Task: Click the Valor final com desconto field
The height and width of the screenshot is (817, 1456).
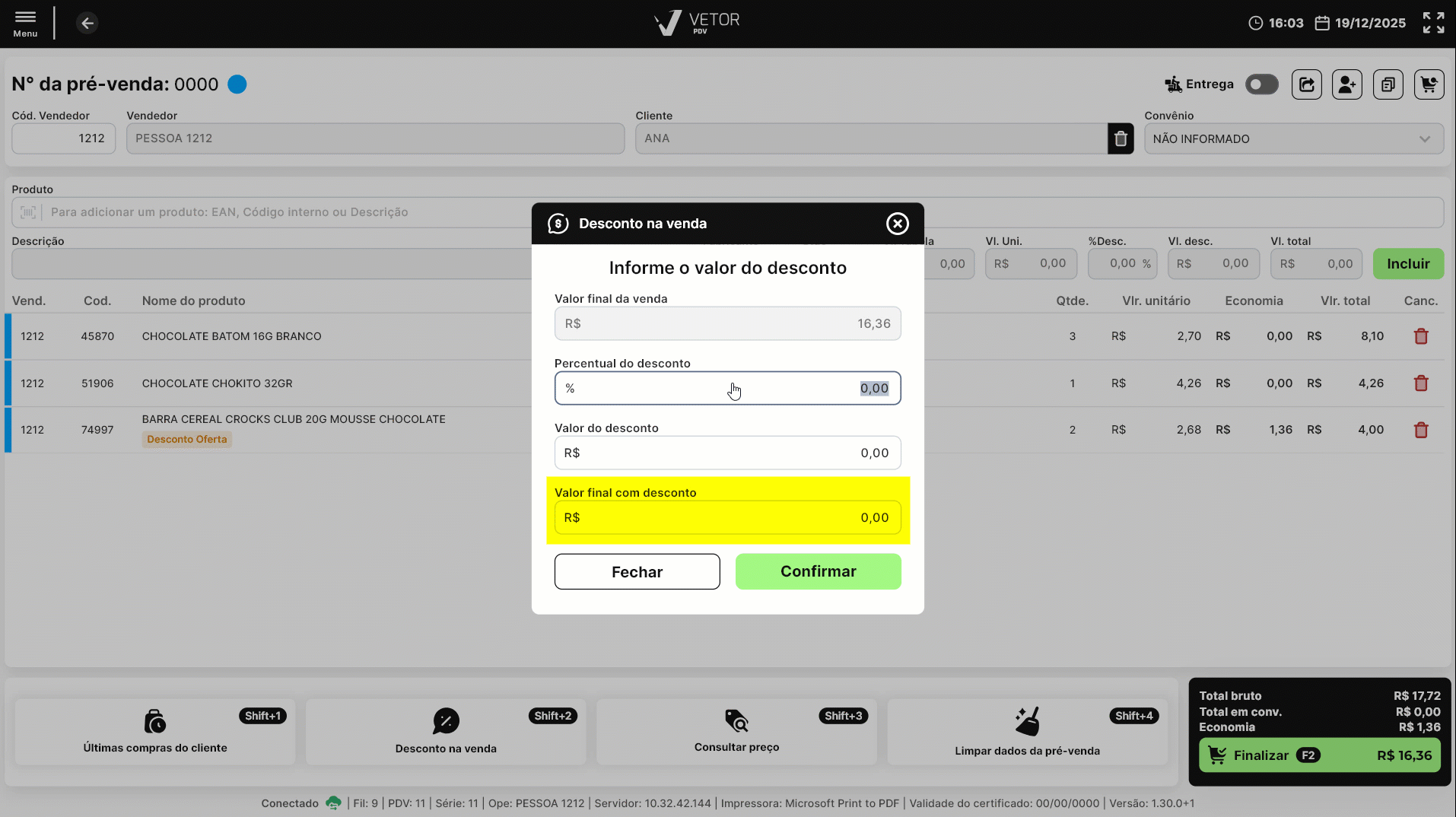Action: coord(728,517)
